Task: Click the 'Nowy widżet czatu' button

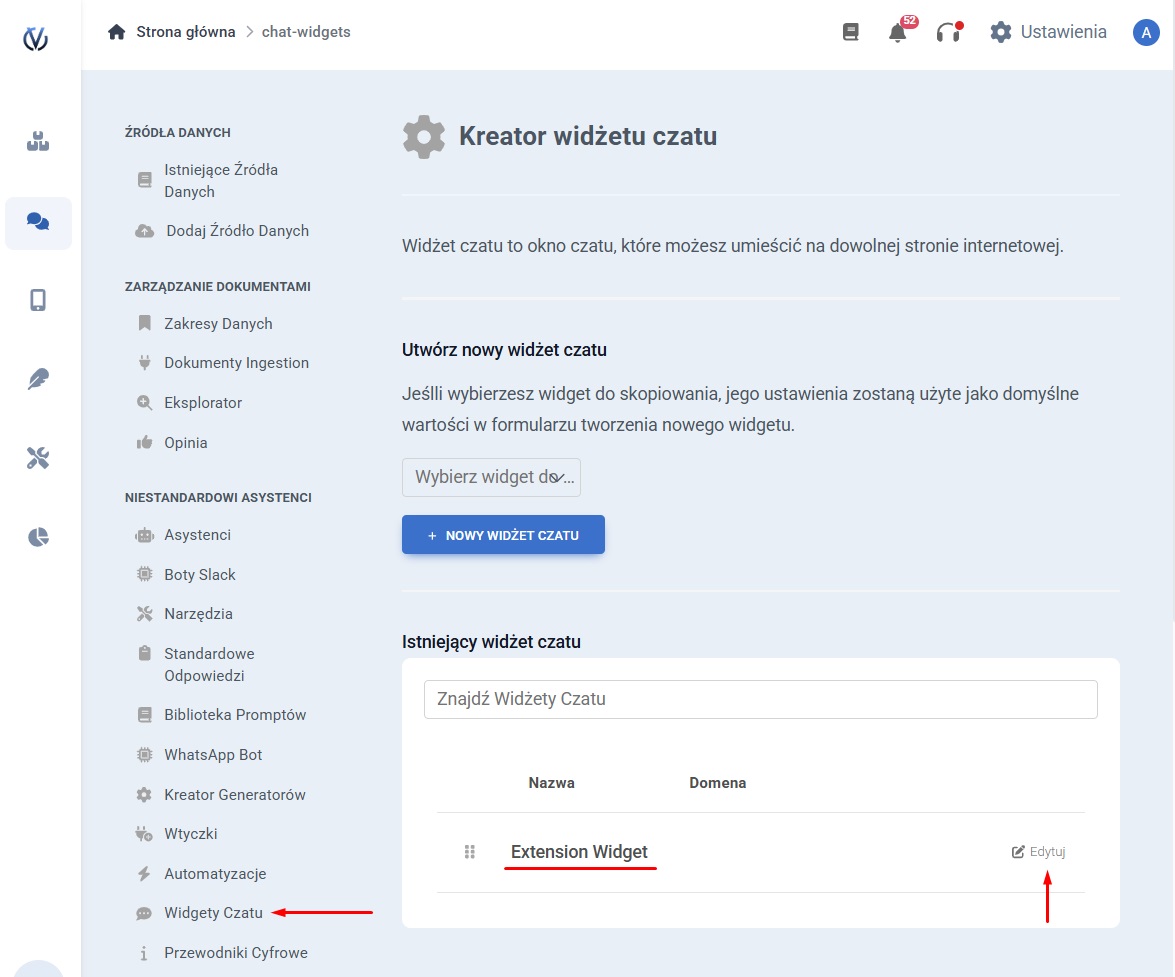Action: [503, 535]
